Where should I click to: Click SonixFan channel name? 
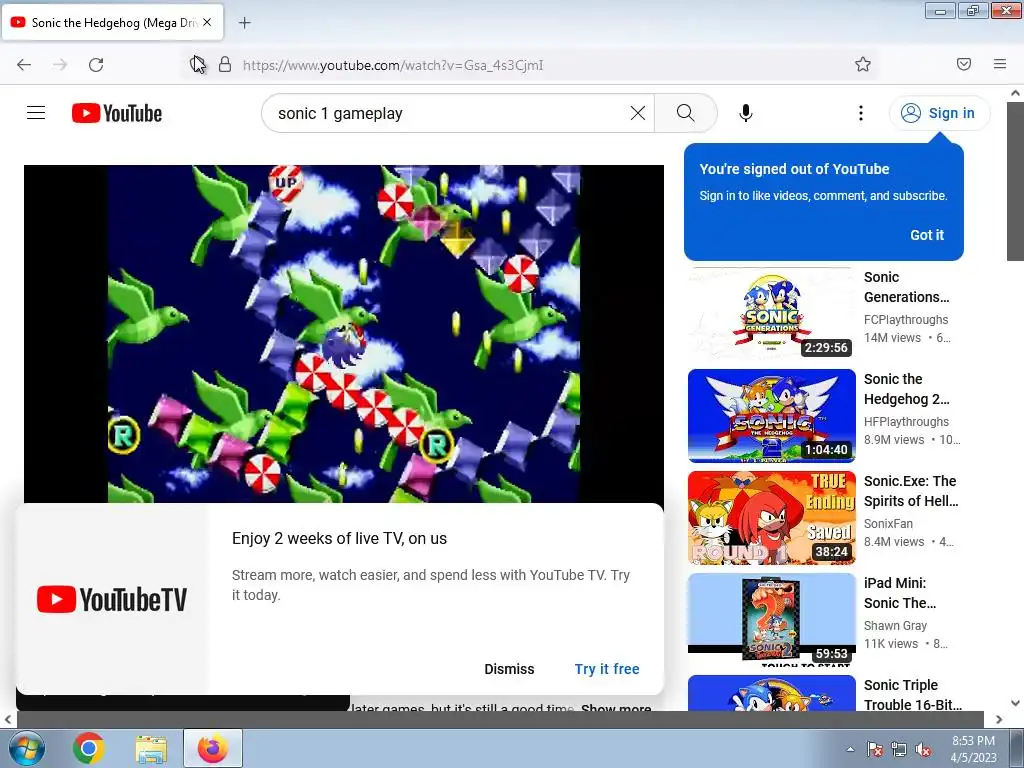click(x=888, y=524)
